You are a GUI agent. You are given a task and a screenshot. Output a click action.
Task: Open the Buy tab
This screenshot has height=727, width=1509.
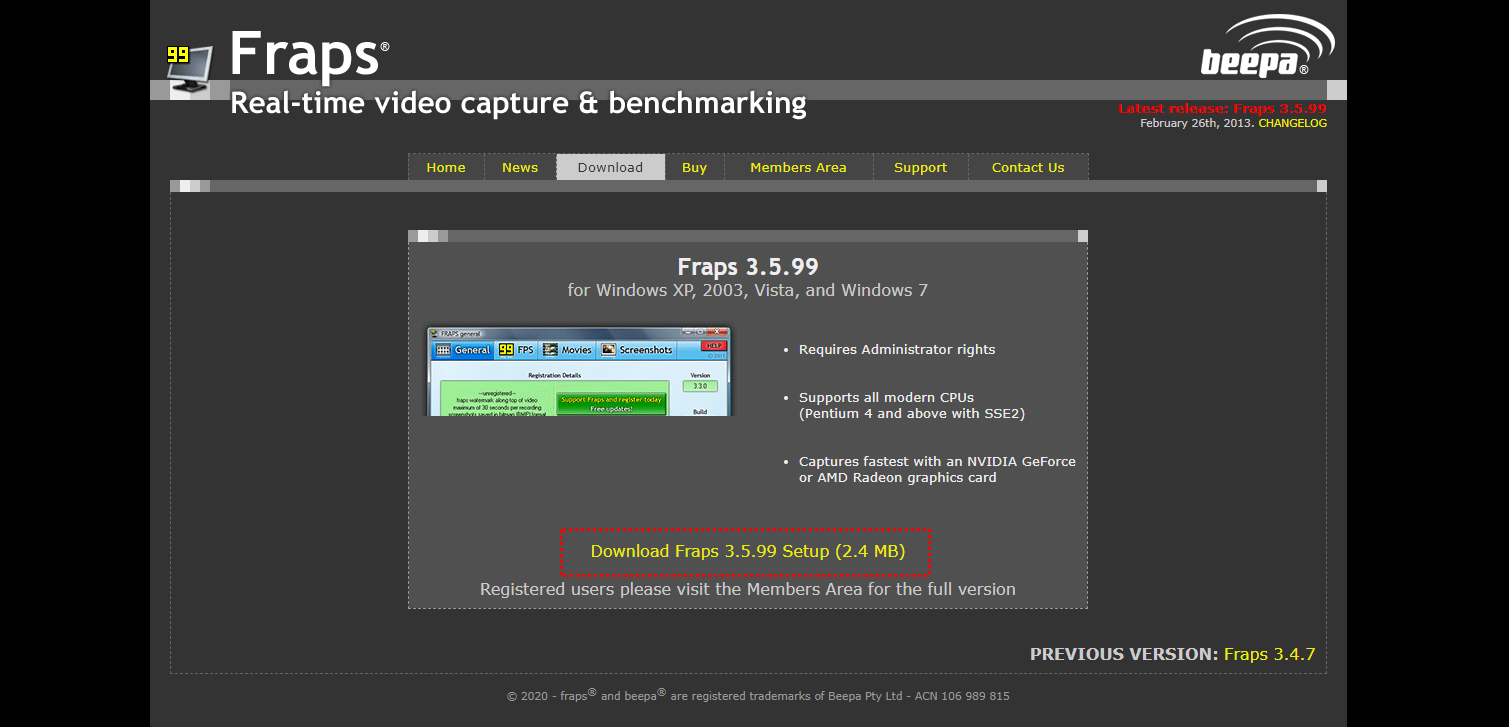pos(694,167)
